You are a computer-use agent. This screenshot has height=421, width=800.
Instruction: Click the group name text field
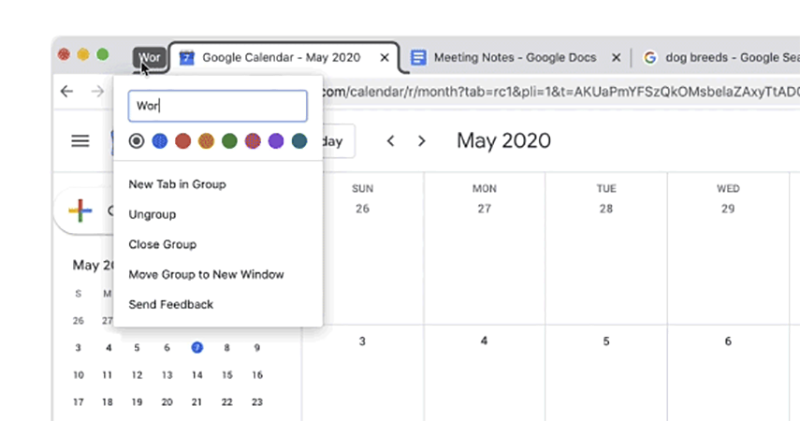(x=217, y=106)
